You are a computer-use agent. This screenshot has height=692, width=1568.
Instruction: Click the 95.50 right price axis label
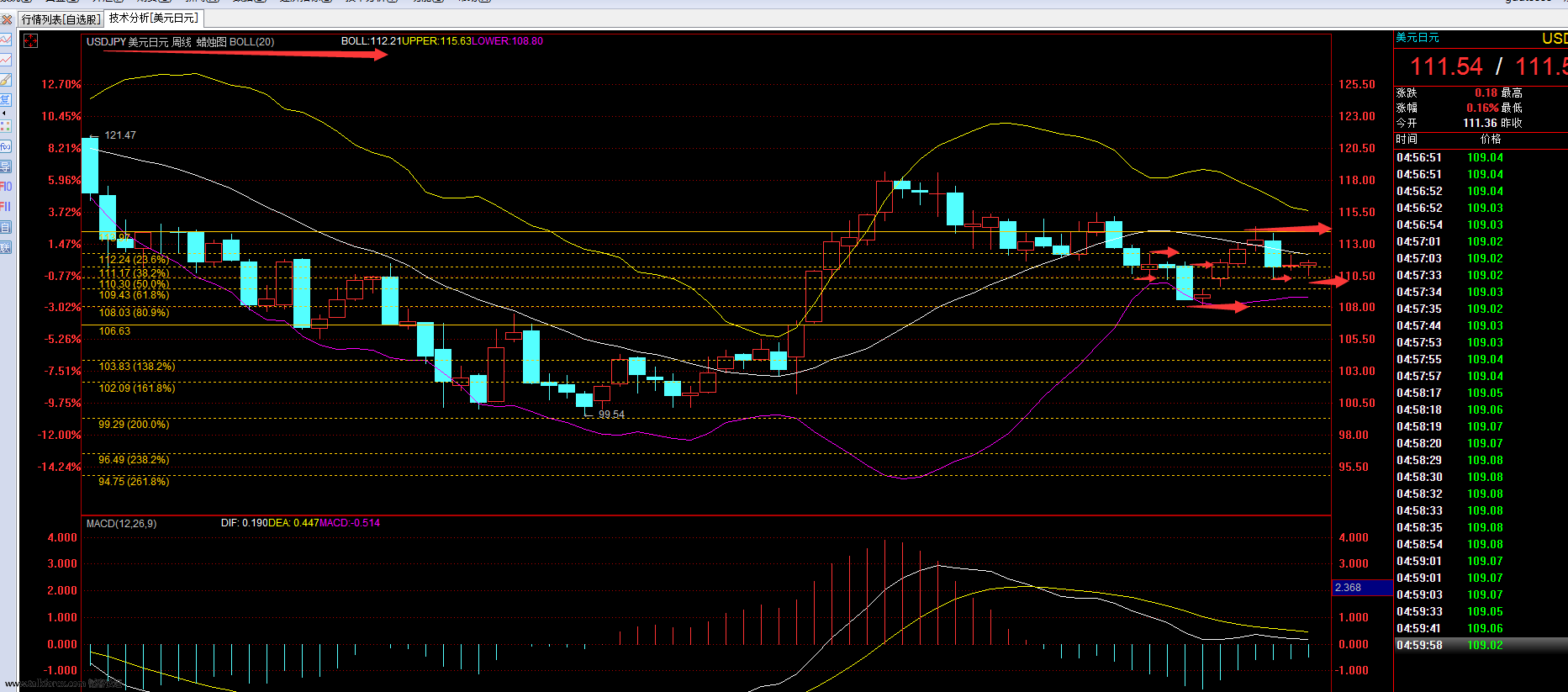coord(1354,467)
